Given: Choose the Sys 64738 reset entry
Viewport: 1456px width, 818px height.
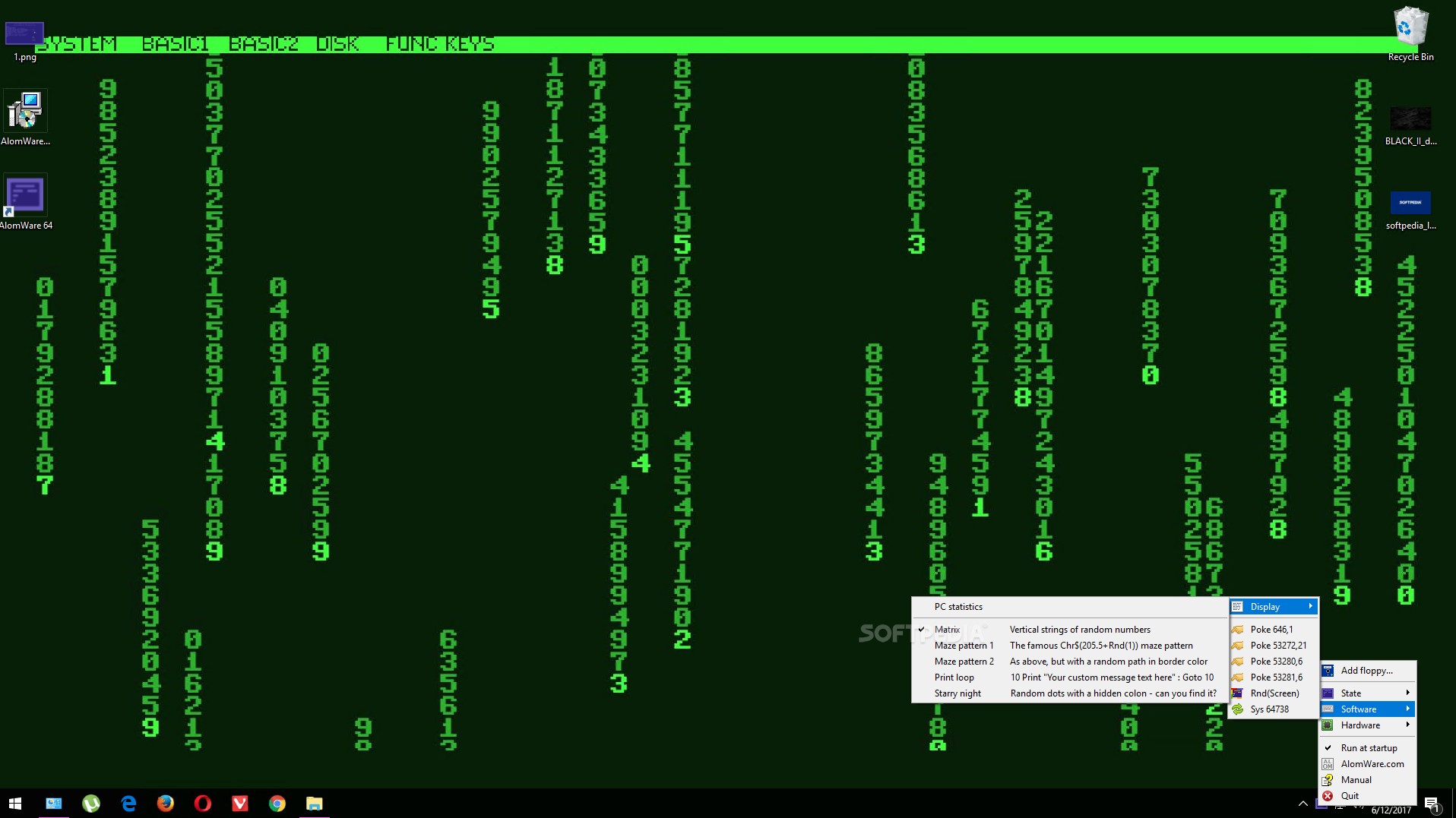Looking at the screenshot, I should click(1274, 709).
